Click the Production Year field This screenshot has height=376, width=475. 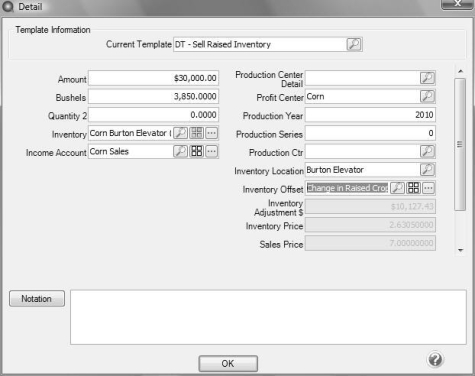pos(370,115)
